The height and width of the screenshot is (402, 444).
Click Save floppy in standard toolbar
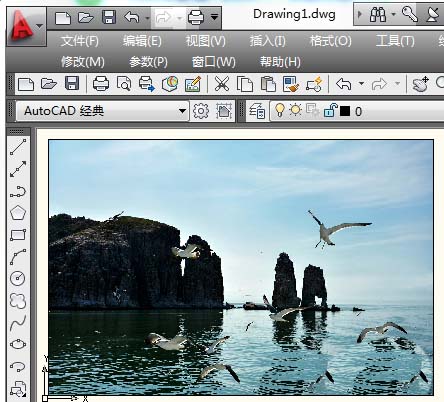click(x=72, y=83)
